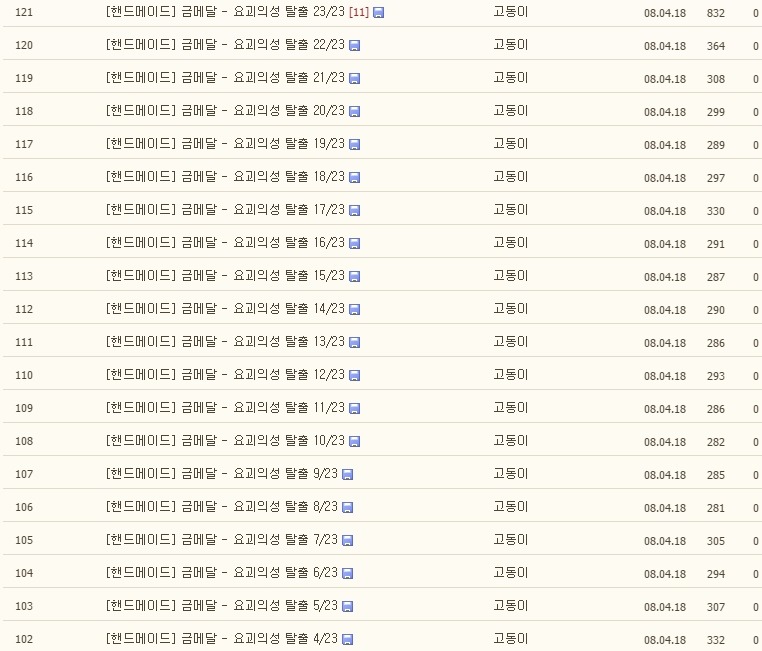This screenshot has width=762, height=651.
Task: Click disk icon beside post 22/23
Action: pyautogui.click(x=355, y=46)
